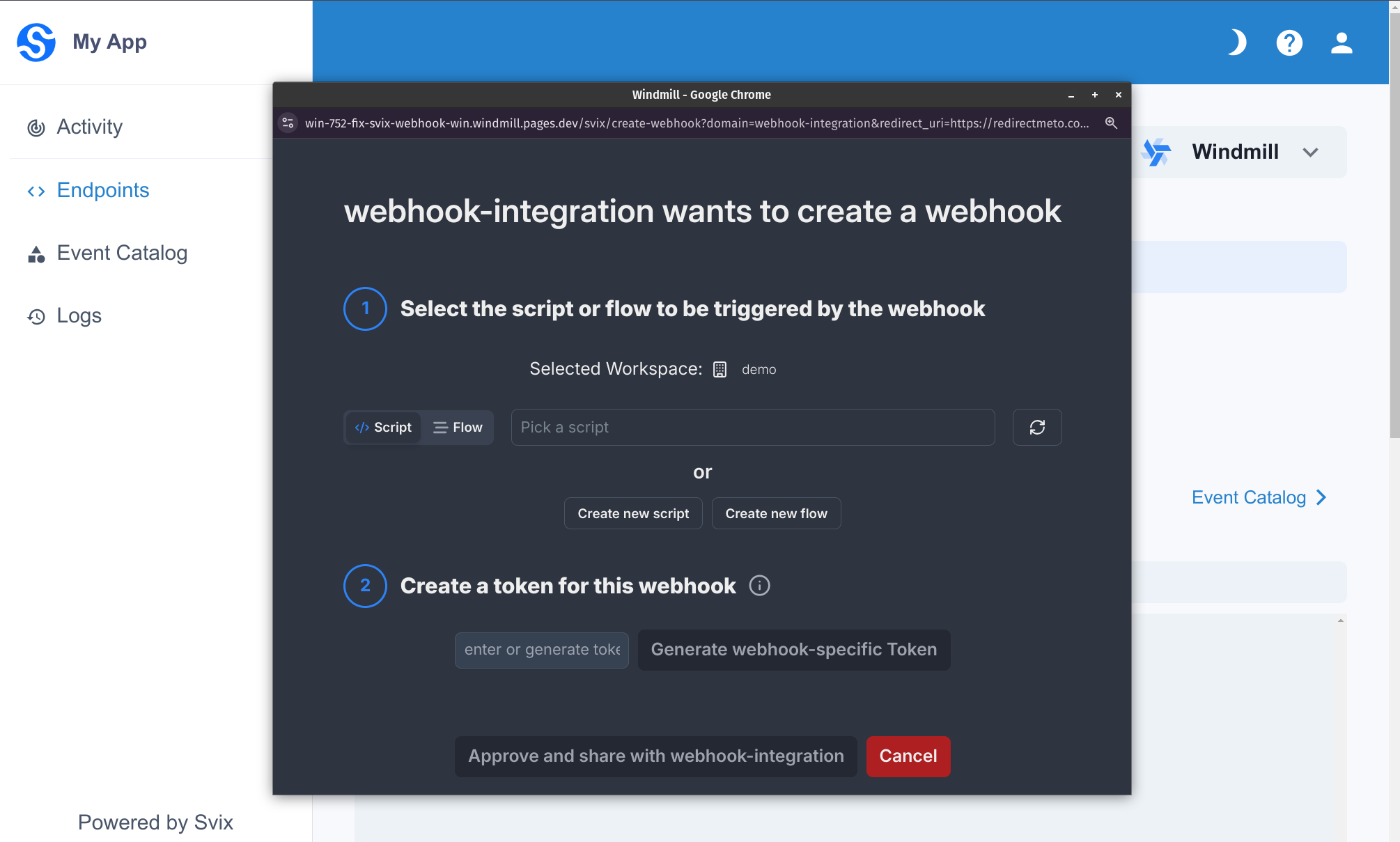Click the My App title text

tap(109, 42)
